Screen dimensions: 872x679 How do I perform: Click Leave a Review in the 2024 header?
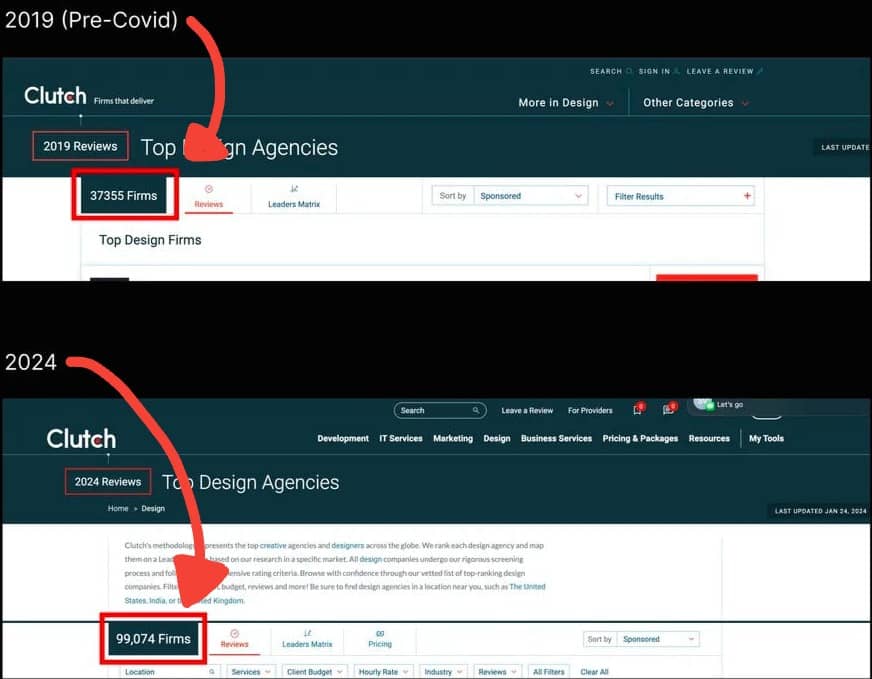(527, 410)
